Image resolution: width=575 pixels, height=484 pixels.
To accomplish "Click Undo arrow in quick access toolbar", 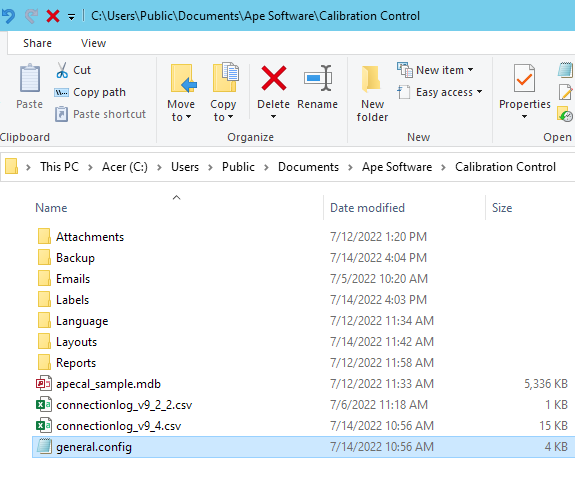I will pyautogui.click(x=8, y=16).
